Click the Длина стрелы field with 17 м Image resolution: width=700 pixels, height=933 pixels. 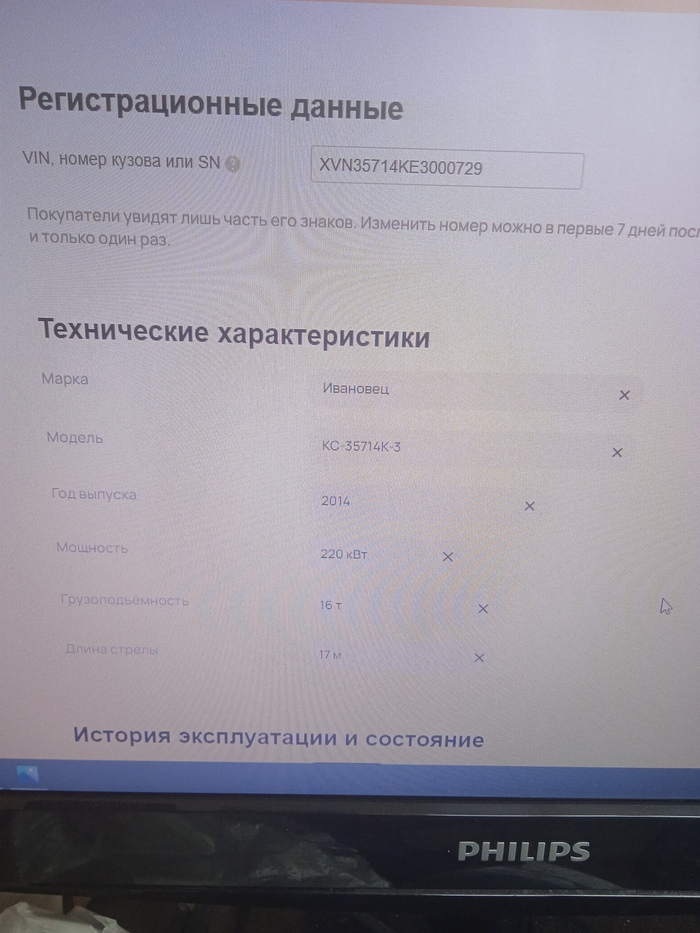tap(404, 656)
